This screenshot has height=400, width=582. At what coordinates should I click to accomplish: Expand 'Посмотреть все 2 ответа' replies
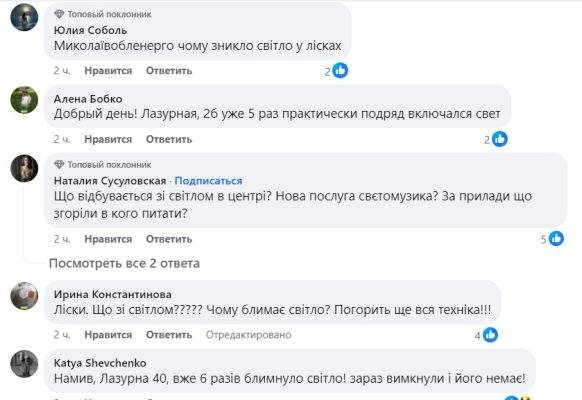pos(124,263)
